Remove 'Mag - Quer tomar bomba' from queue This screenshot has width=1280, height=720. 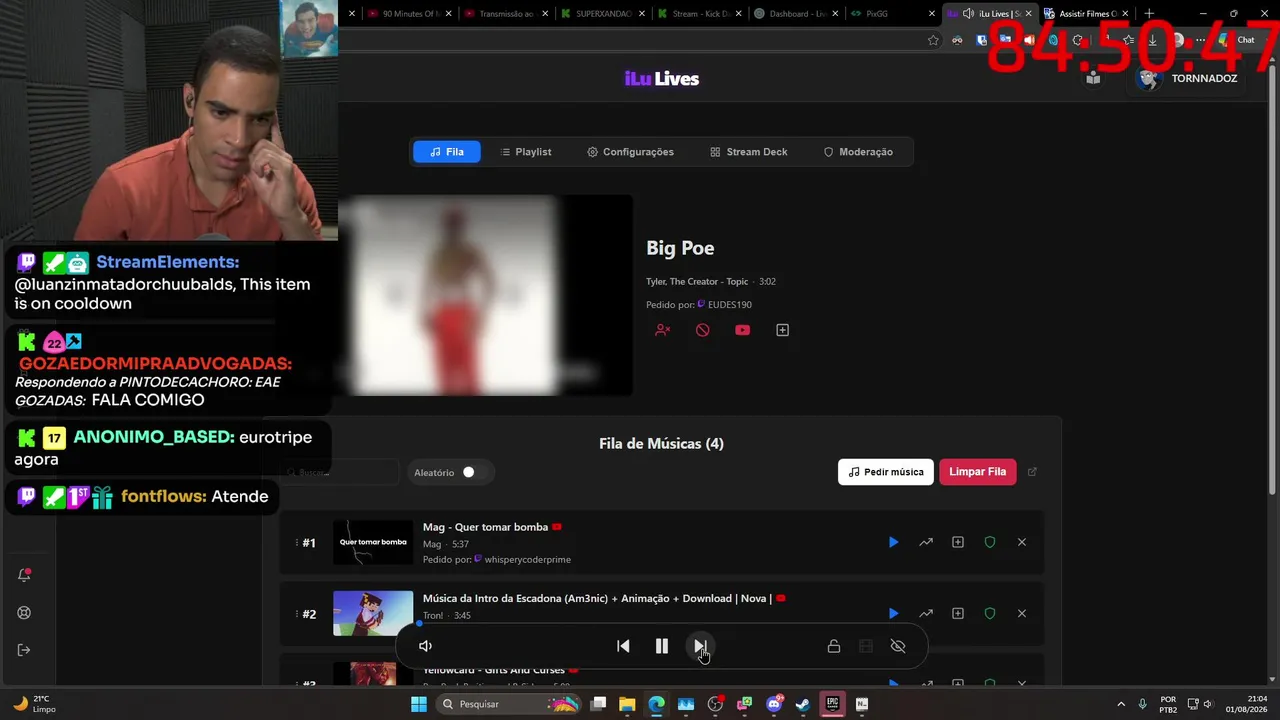(x=1022, y=542)
